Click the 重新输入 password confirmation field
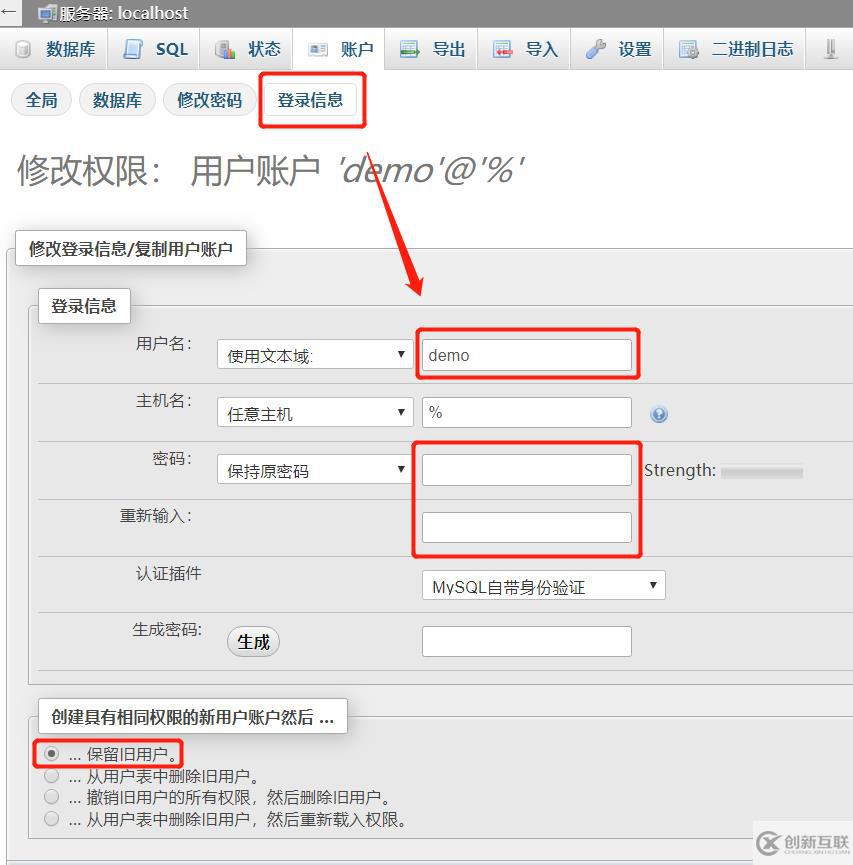This screenshot has height=865, width=853. click(526, 527)
